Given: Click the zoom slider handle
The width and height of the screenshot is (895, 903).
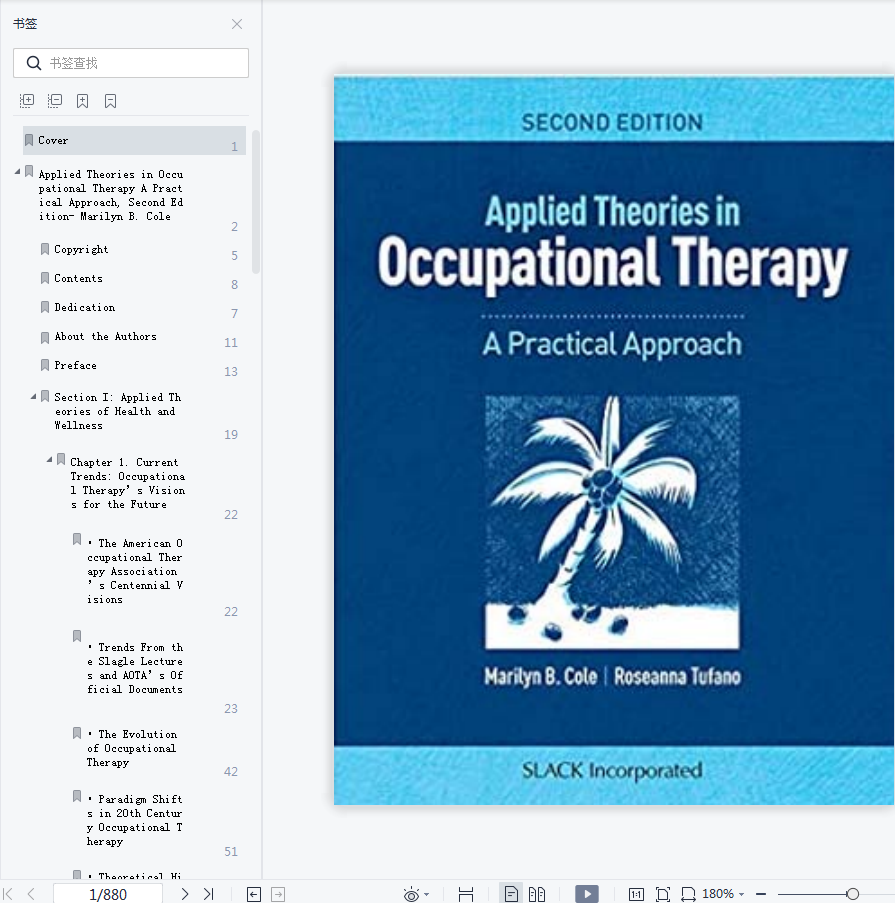Looking at the screenshot, I should (x=852, y=894).
